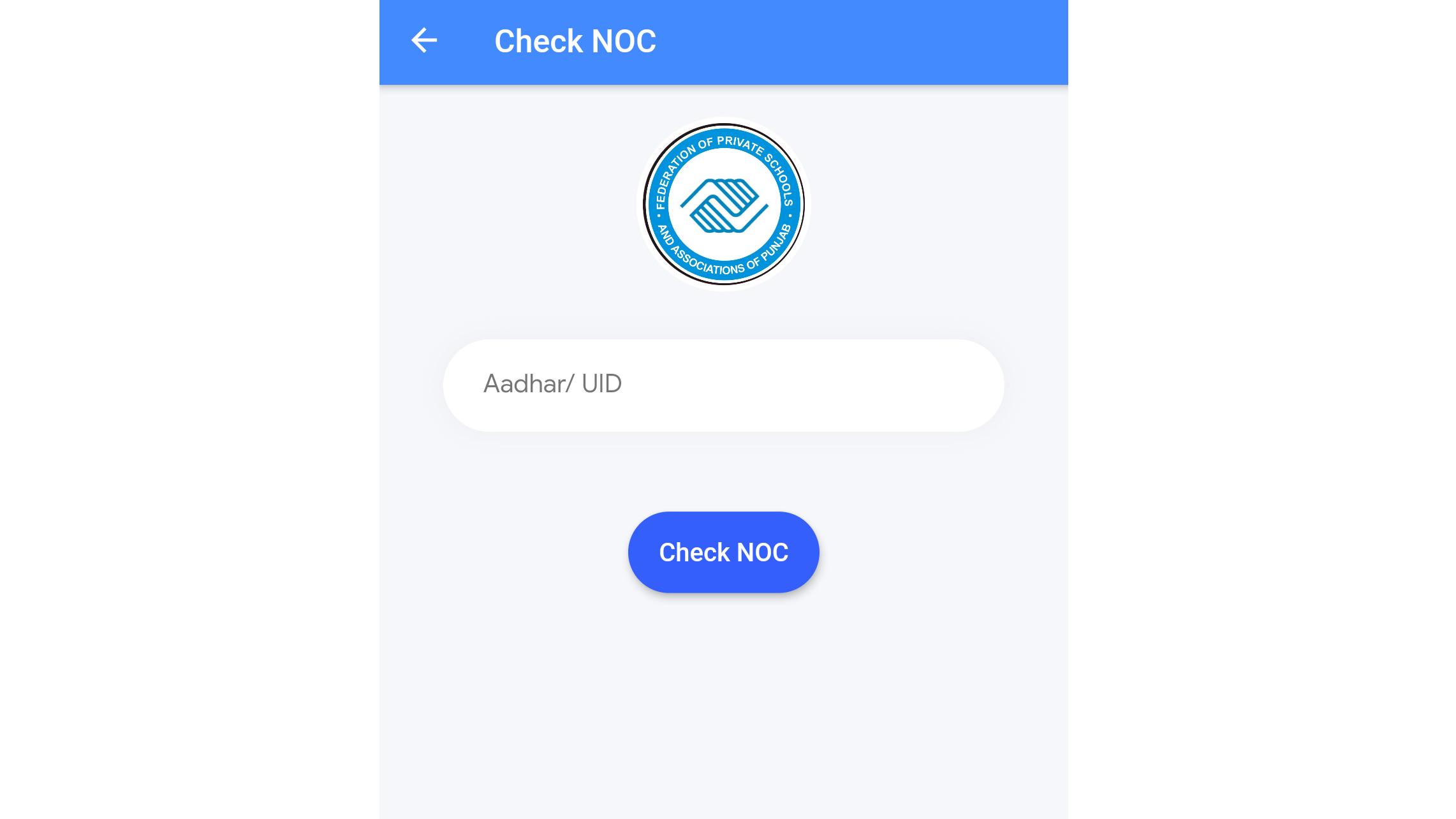1456x819 pixels.
Task: Select the rounded white Aadhar text box
Action: [x=723, y=385]
